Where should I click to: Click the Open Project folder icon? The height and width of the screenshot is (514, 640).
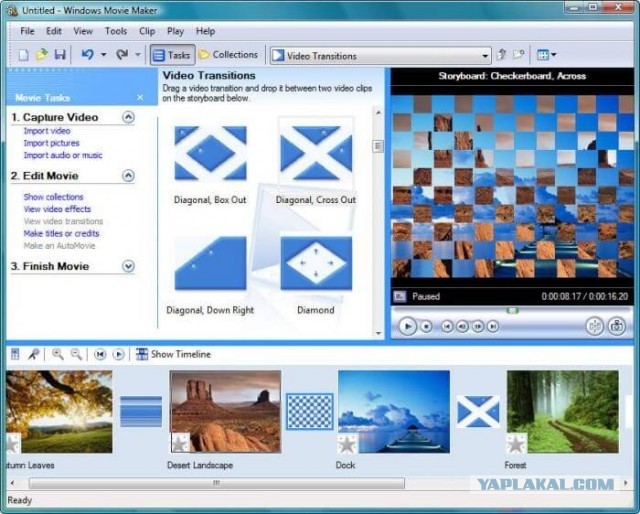pos(42,55)
